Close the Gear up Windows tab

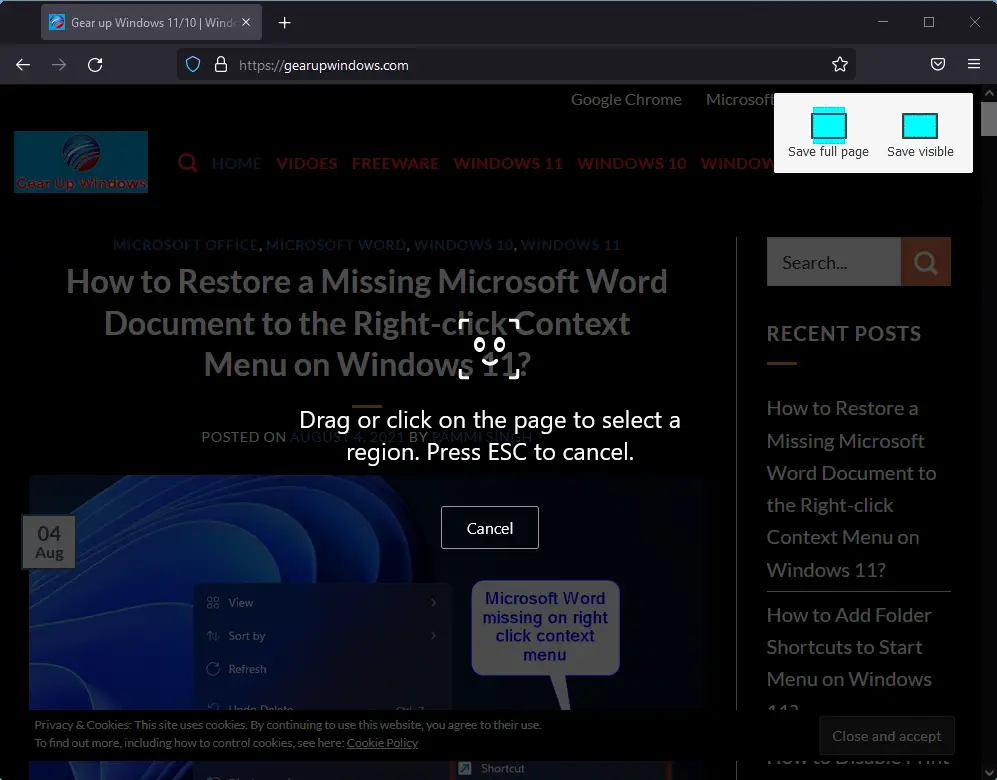246,22
